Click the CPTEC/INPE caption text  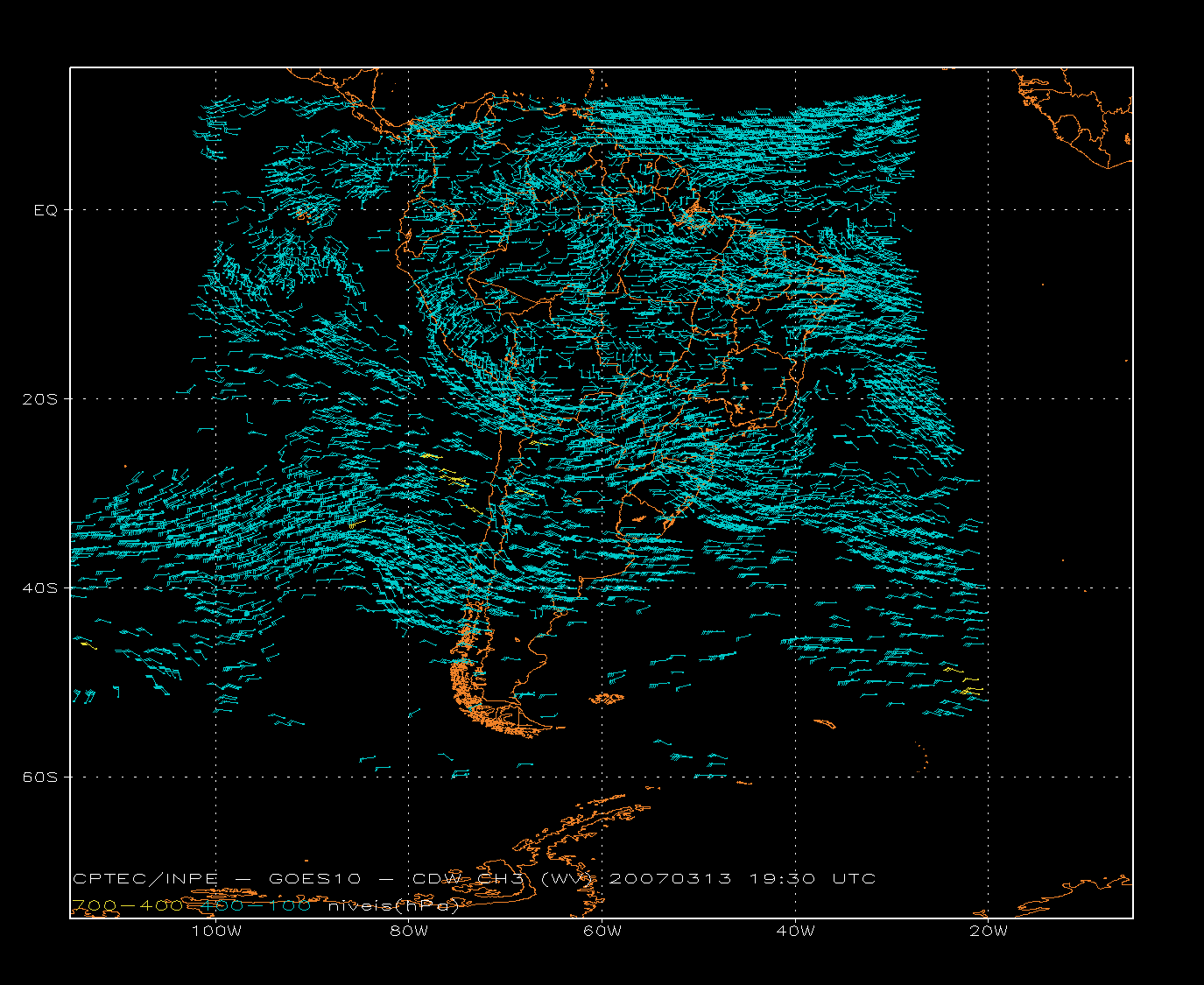click(x=145, y=879)
